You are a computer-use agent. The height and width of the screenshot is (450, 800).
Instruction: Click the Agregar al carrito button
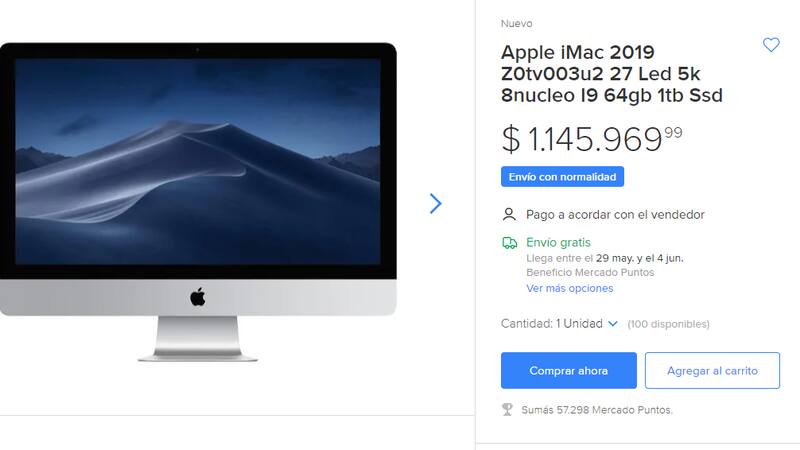[712, 370]
